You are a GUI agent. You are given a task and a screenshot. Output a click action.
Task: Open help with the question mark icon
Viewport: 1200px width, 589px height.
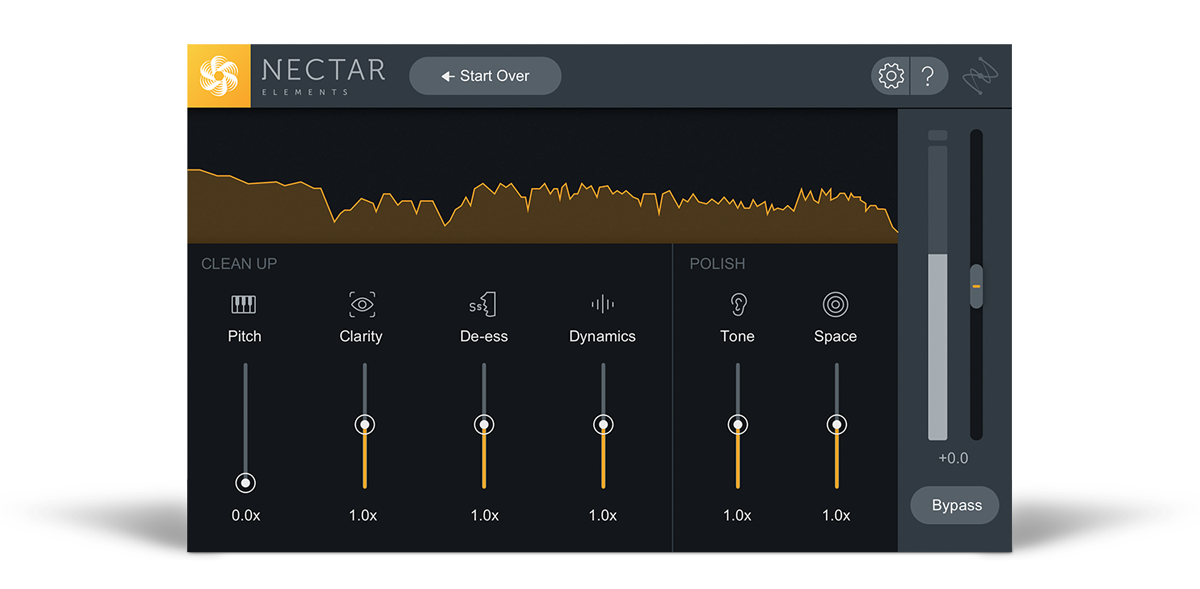pos(929,76)
